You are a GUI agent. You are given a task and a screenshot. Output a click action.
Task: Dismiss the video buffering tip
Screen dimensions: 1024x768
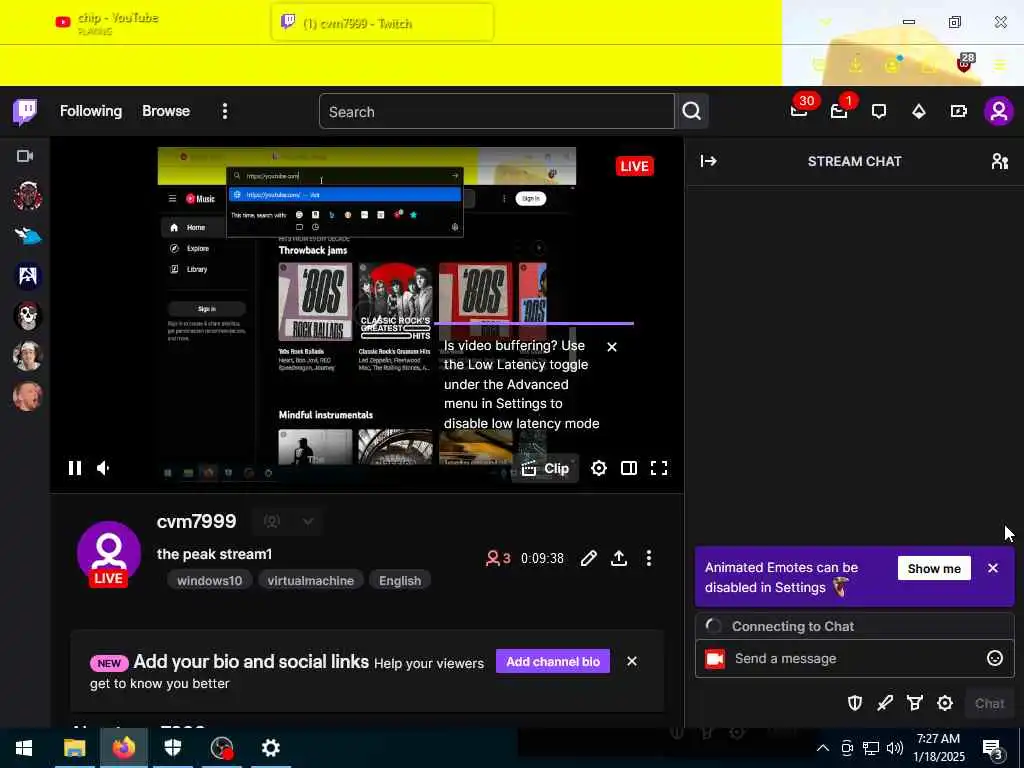(x=612, y=347)
